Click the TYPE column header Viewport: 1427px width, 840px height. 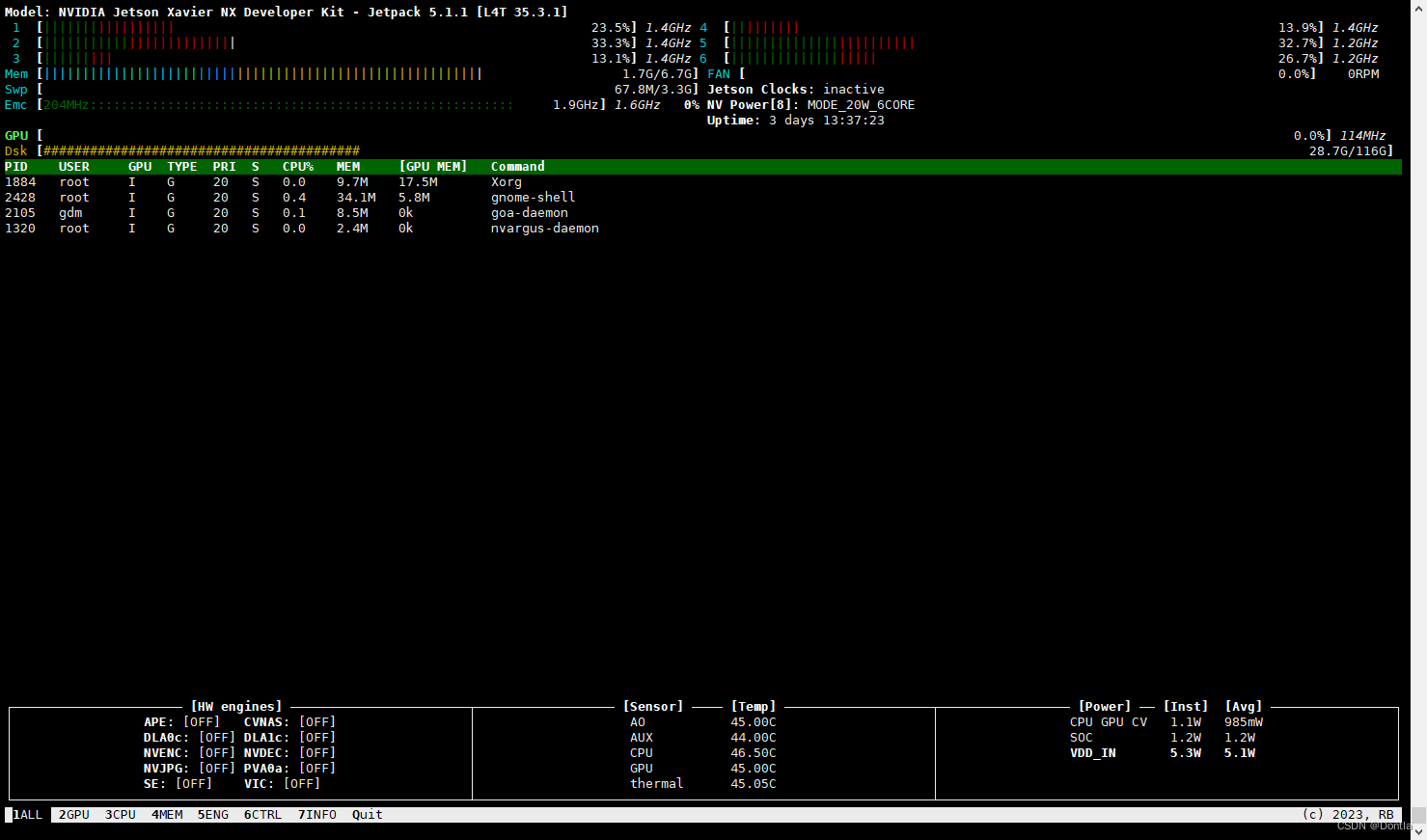pyautogui.click(x=182, y=167)
